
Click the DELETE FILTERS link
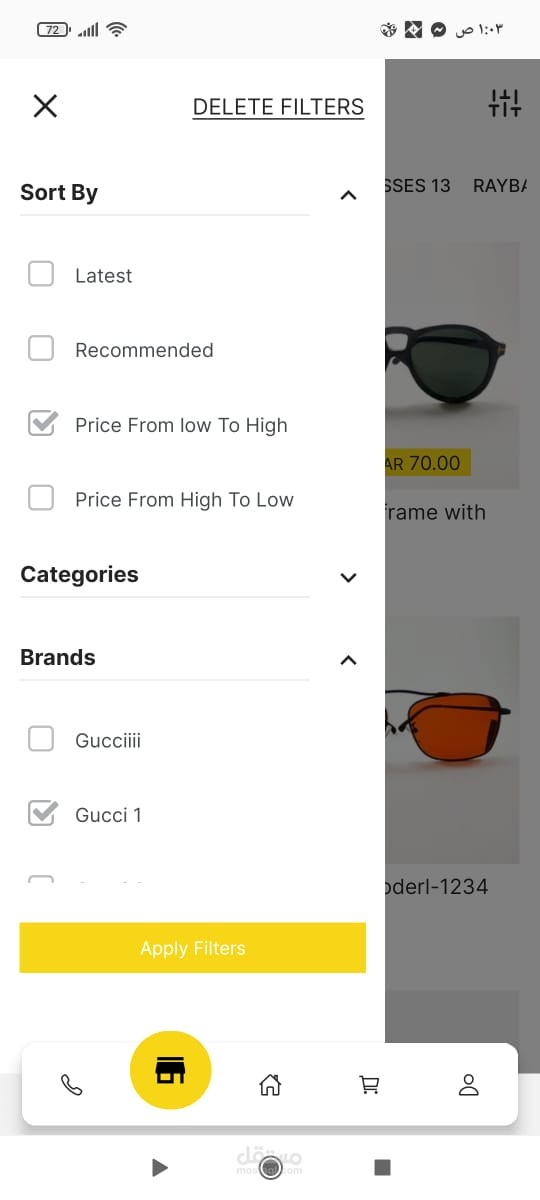point(278,107)
